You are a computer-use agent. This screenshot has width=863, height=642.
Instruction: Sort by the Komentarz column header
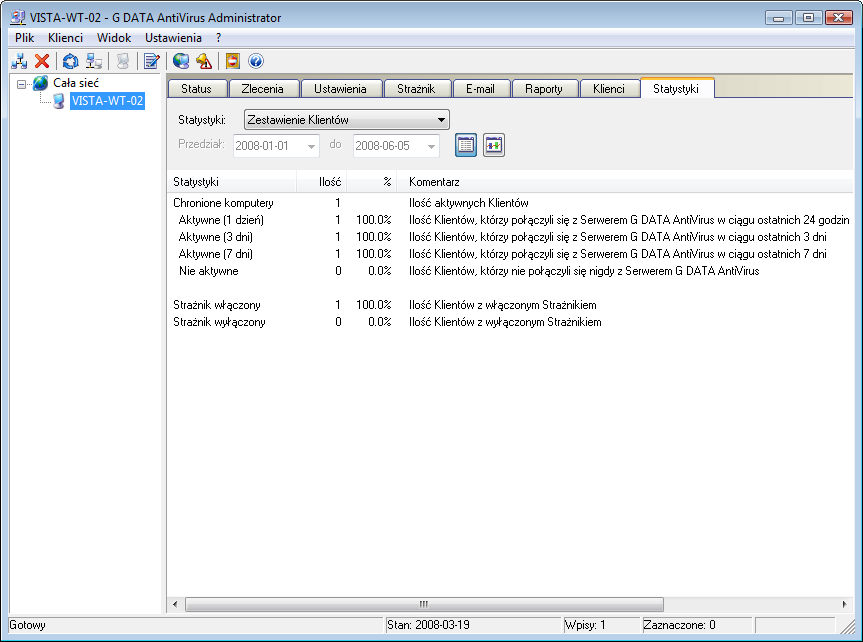pyautogui.click(x=625, y=182)
